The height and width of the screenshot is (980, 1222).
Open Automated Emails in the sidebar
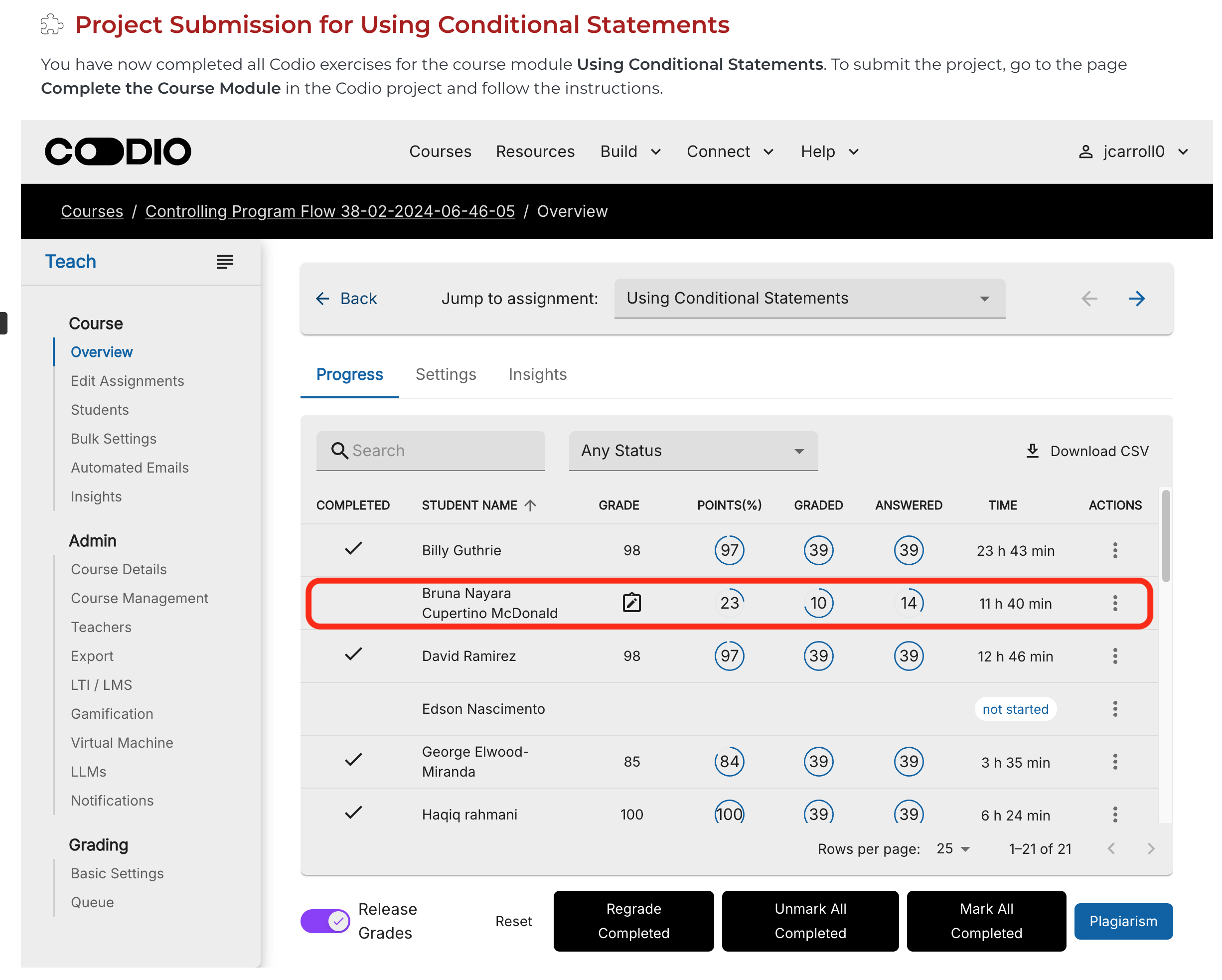click(x=130, y=468)
